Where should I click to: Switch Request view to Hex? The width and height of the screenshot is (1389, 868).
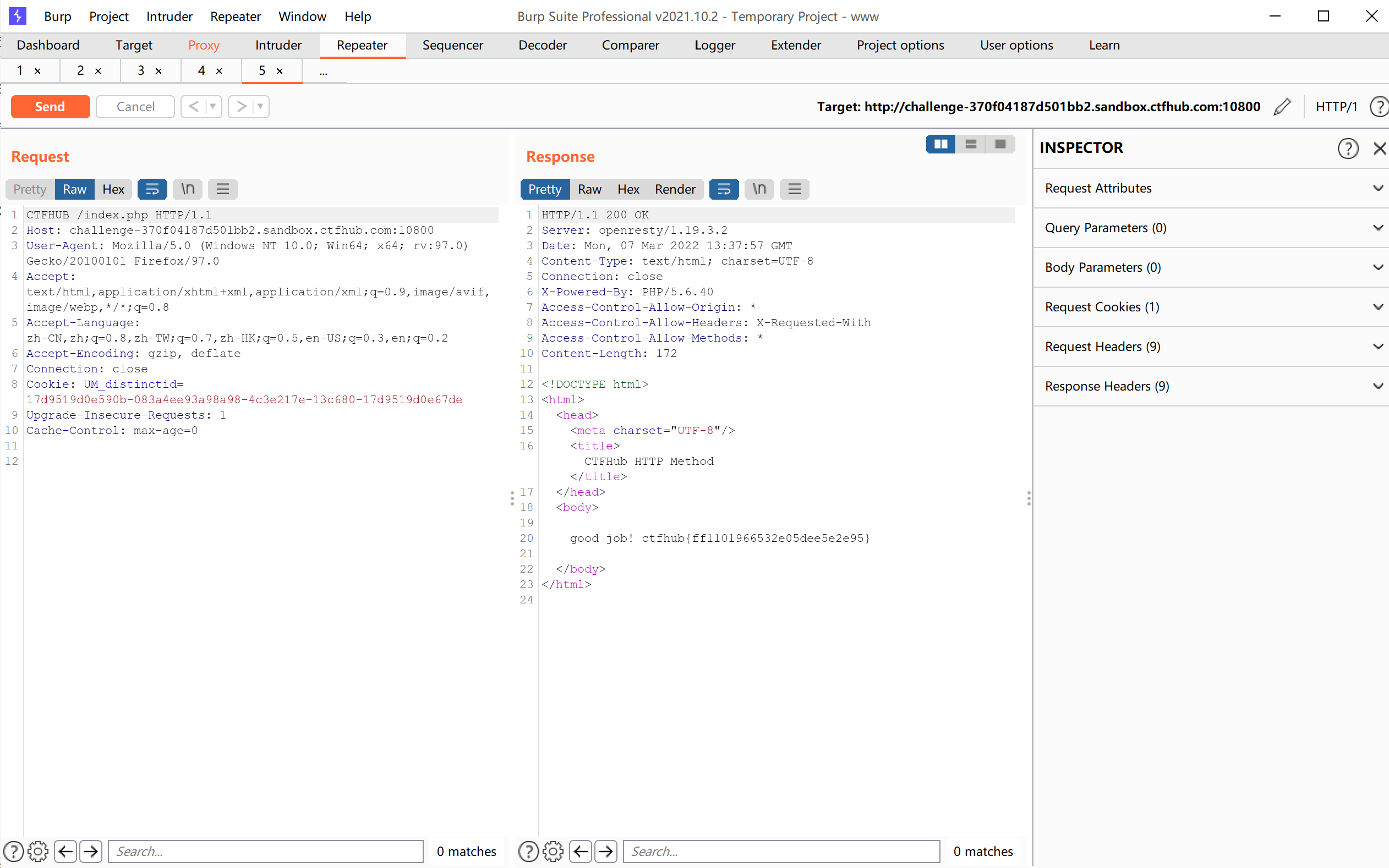coord(113,189)
